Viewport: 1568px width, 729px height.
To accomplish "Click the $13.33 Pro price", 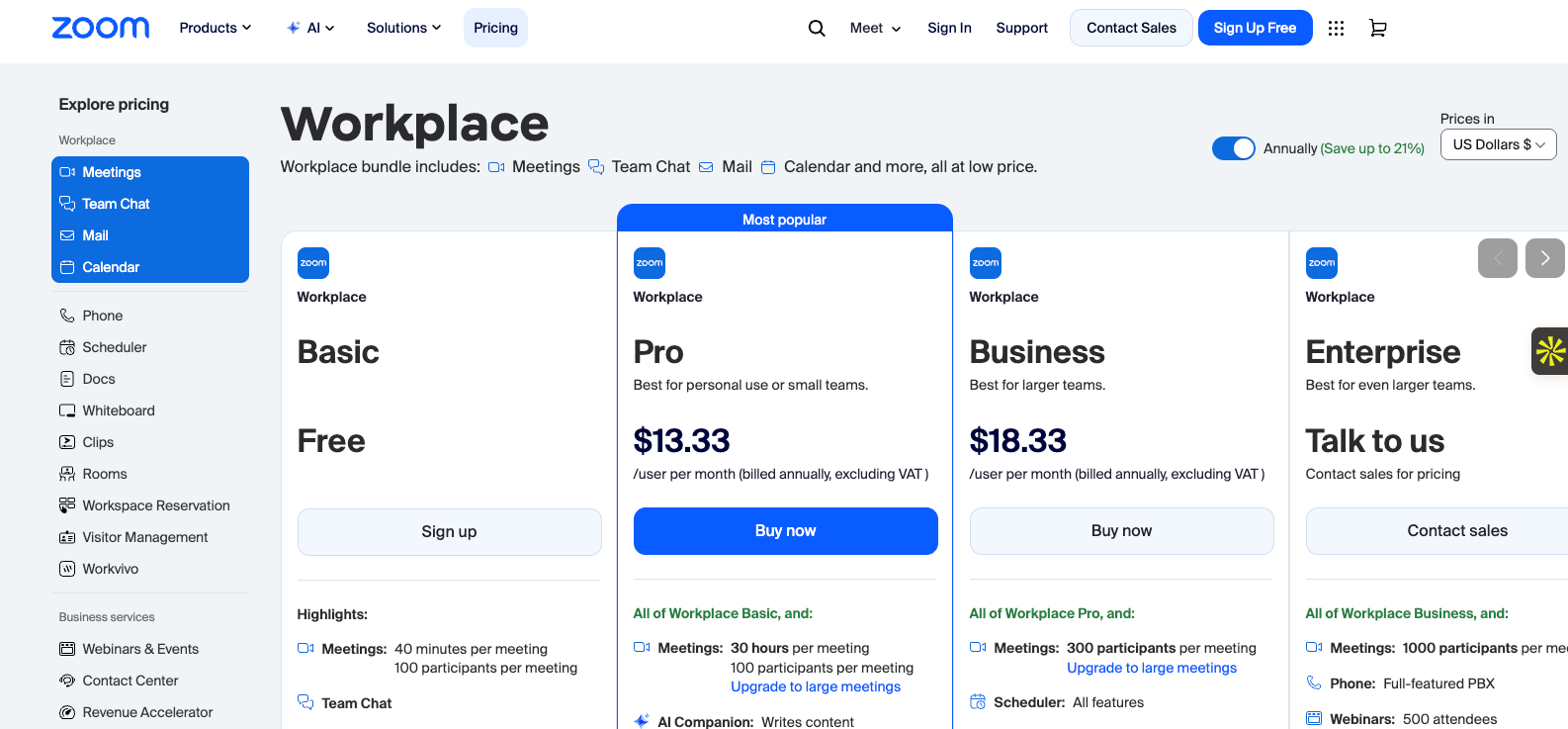I will pos(682,440).
